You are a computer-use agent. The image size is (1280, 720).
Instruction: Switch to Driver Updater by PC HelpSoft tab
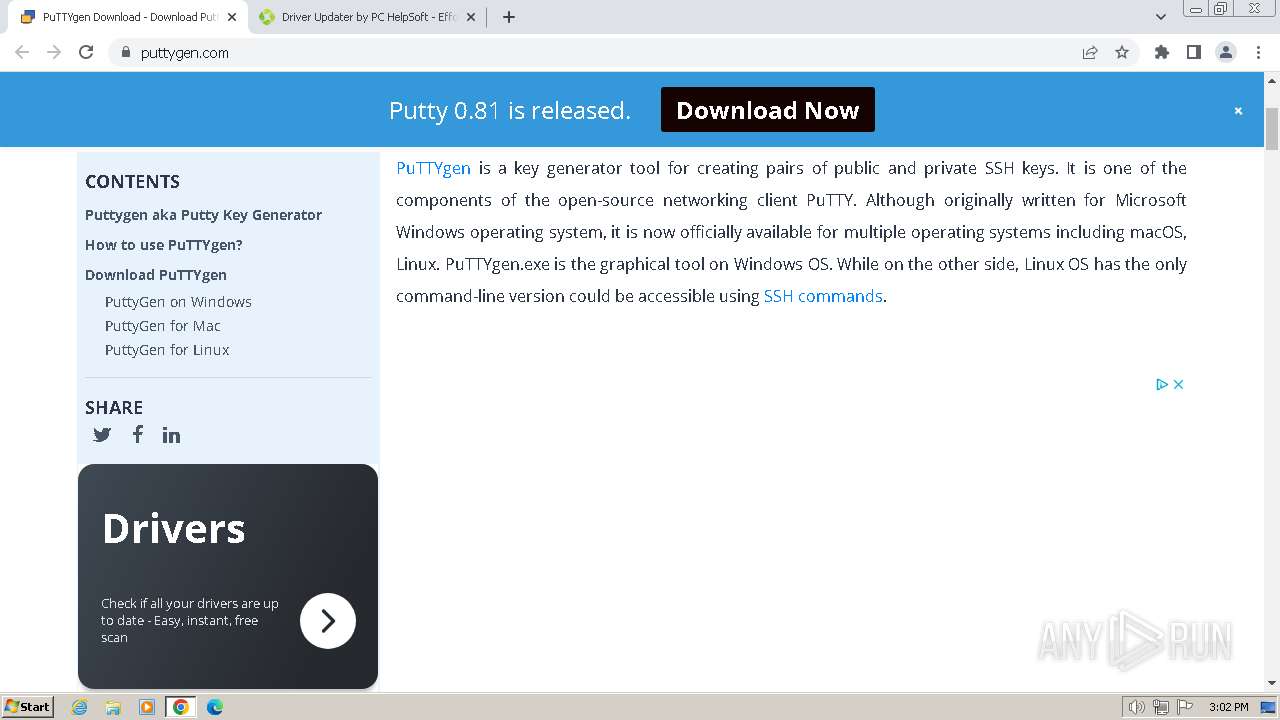367,17
